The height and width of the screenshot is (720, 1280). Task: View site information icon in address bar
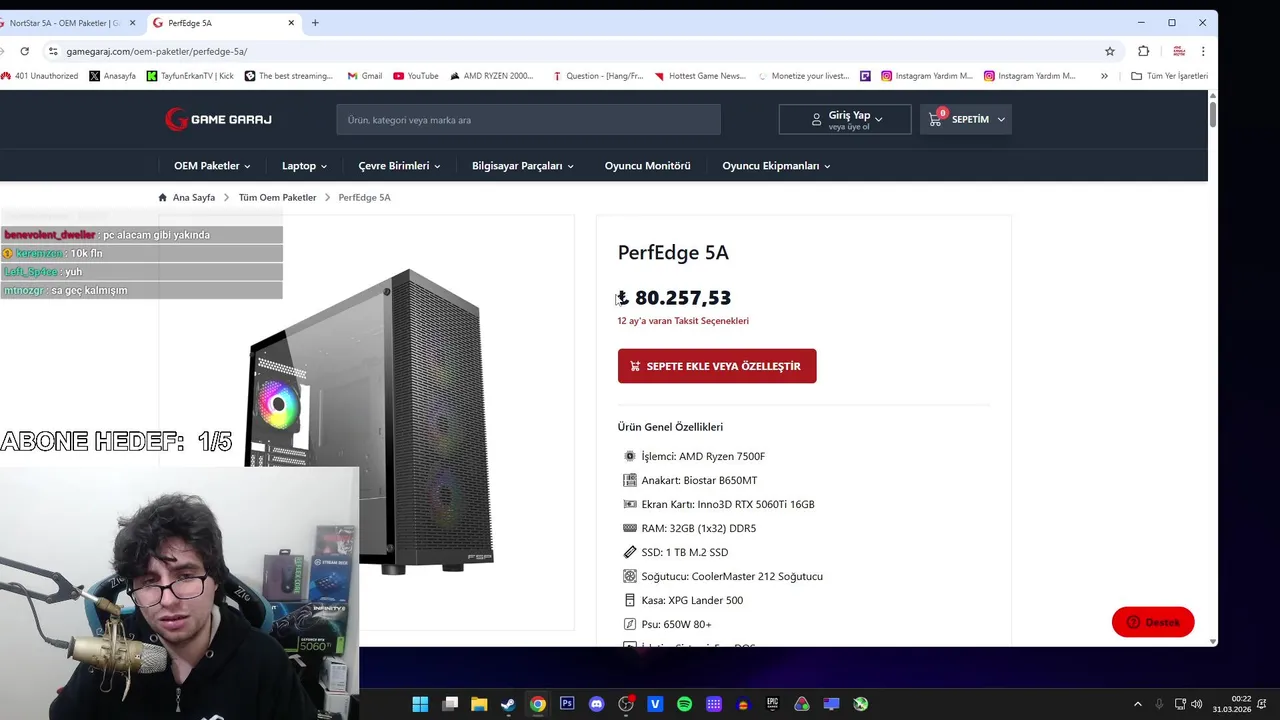pos(52,51)
